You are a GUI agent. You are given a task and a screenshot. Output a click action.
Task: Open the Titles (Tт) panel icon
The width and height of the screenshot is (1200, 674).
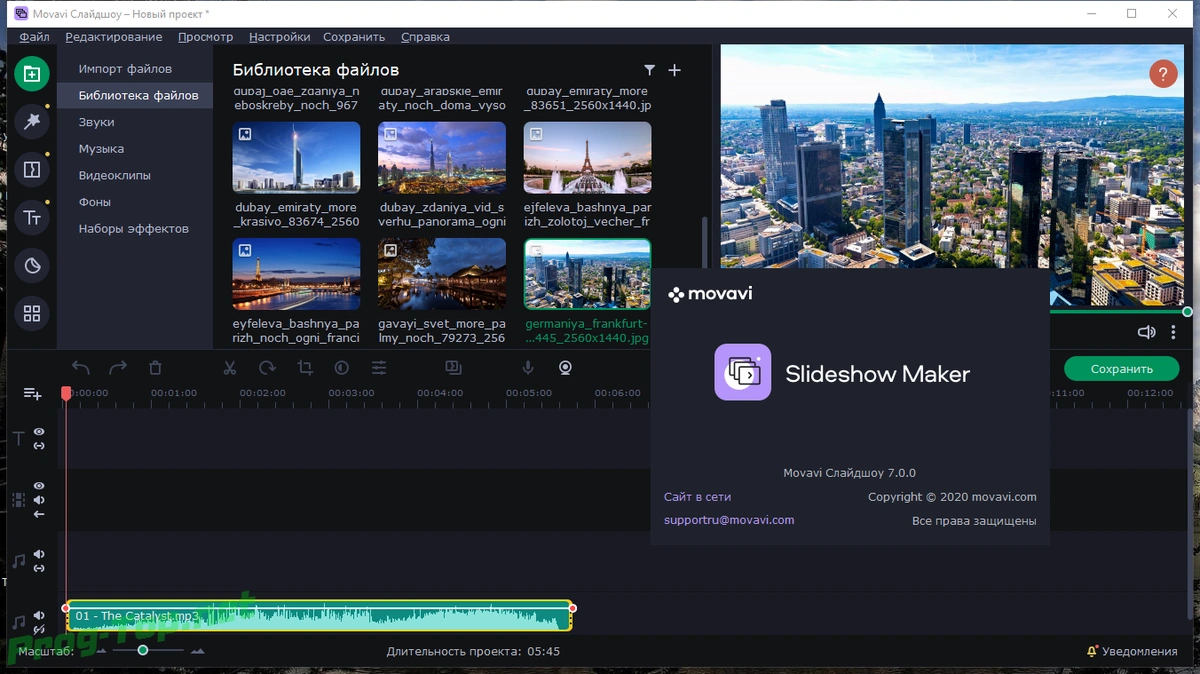32,217
